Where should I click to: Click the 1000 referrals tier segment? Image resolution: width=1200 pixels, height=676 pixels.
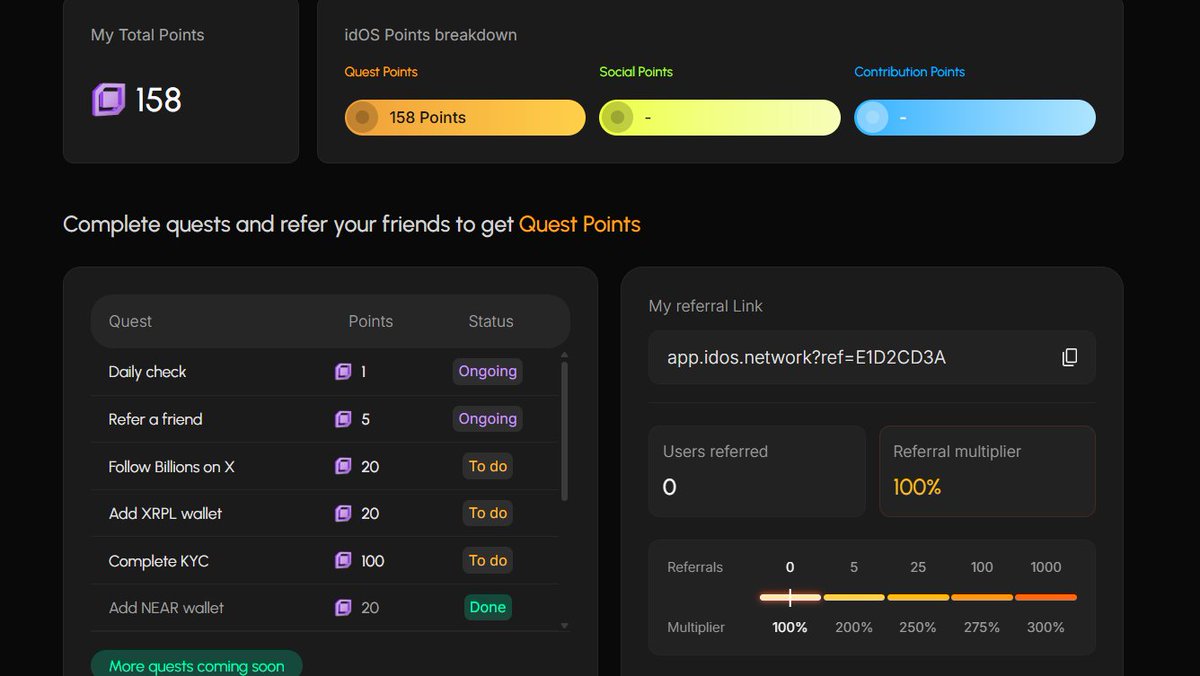(1046, 597)
